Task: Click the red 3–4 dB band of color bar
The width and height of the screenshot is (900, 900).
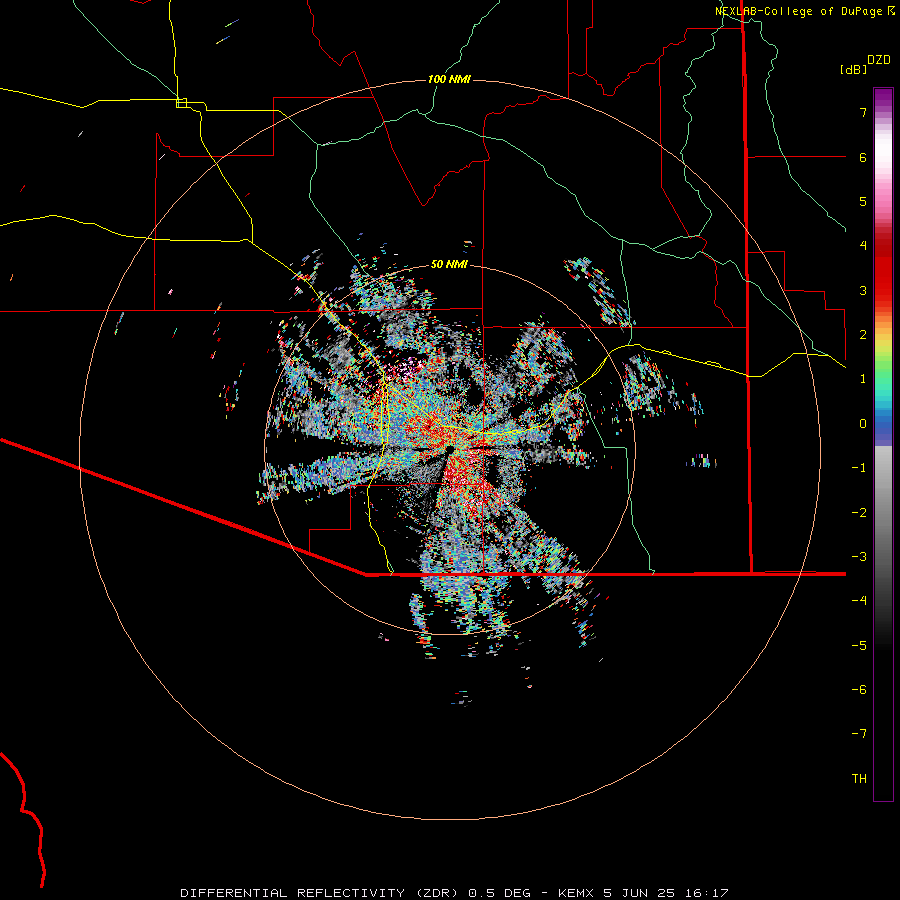Action: tap(883, 267)
